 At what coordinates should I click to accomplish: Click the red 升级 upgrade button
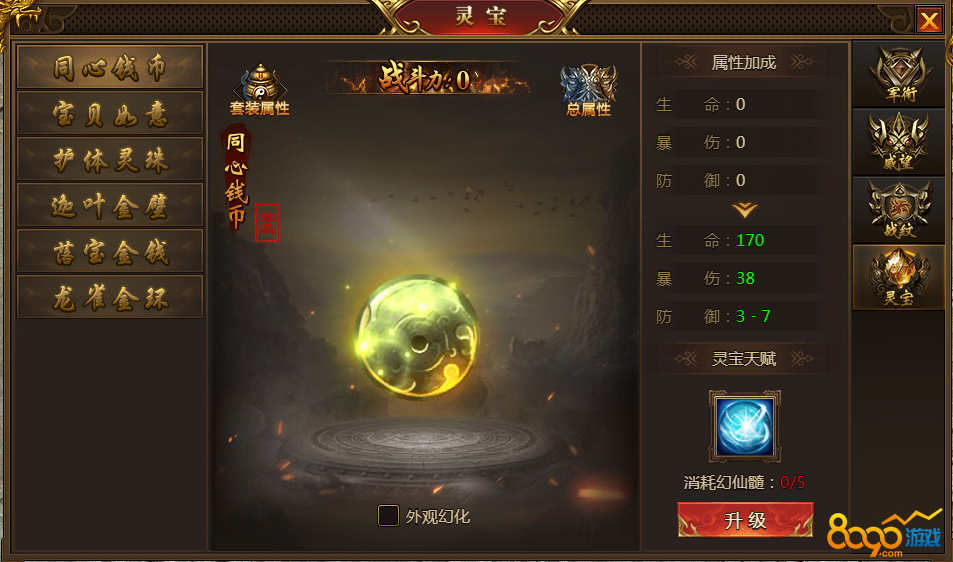745,520
